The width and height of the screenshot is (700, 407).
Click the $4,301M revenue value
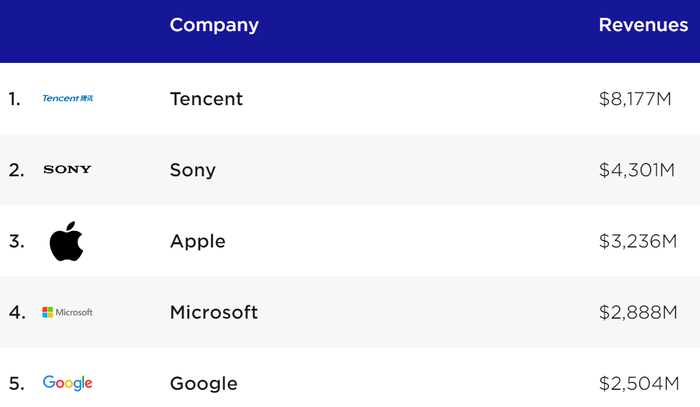point(637,170)
